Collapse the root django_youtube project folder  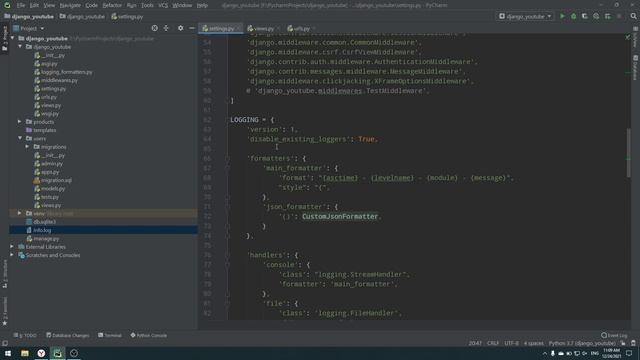tap(13, 38)
